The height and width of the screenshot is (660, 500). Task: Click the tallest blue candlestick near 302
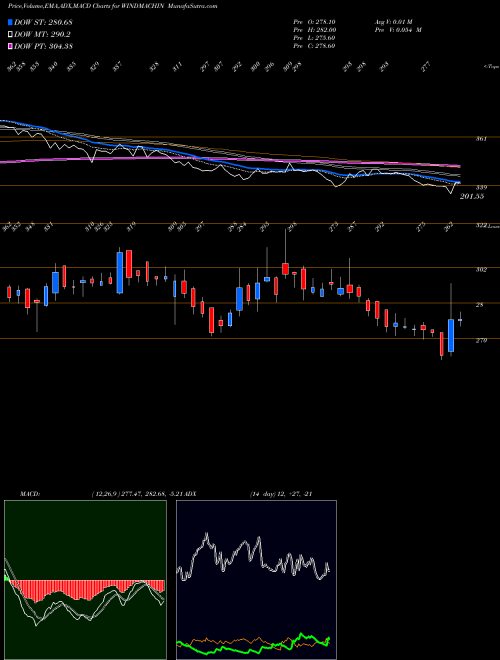120,272
